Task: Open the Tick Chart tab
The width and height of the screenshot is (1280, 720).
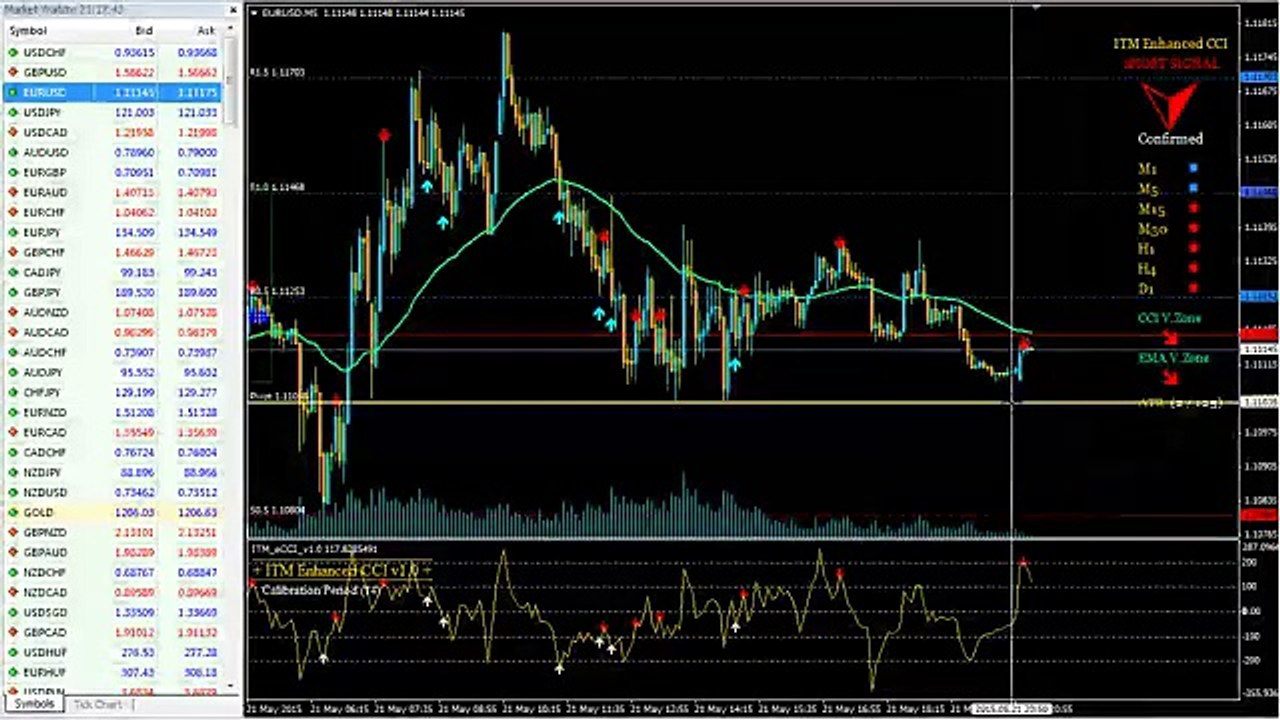Action: [x=98, y=705]
